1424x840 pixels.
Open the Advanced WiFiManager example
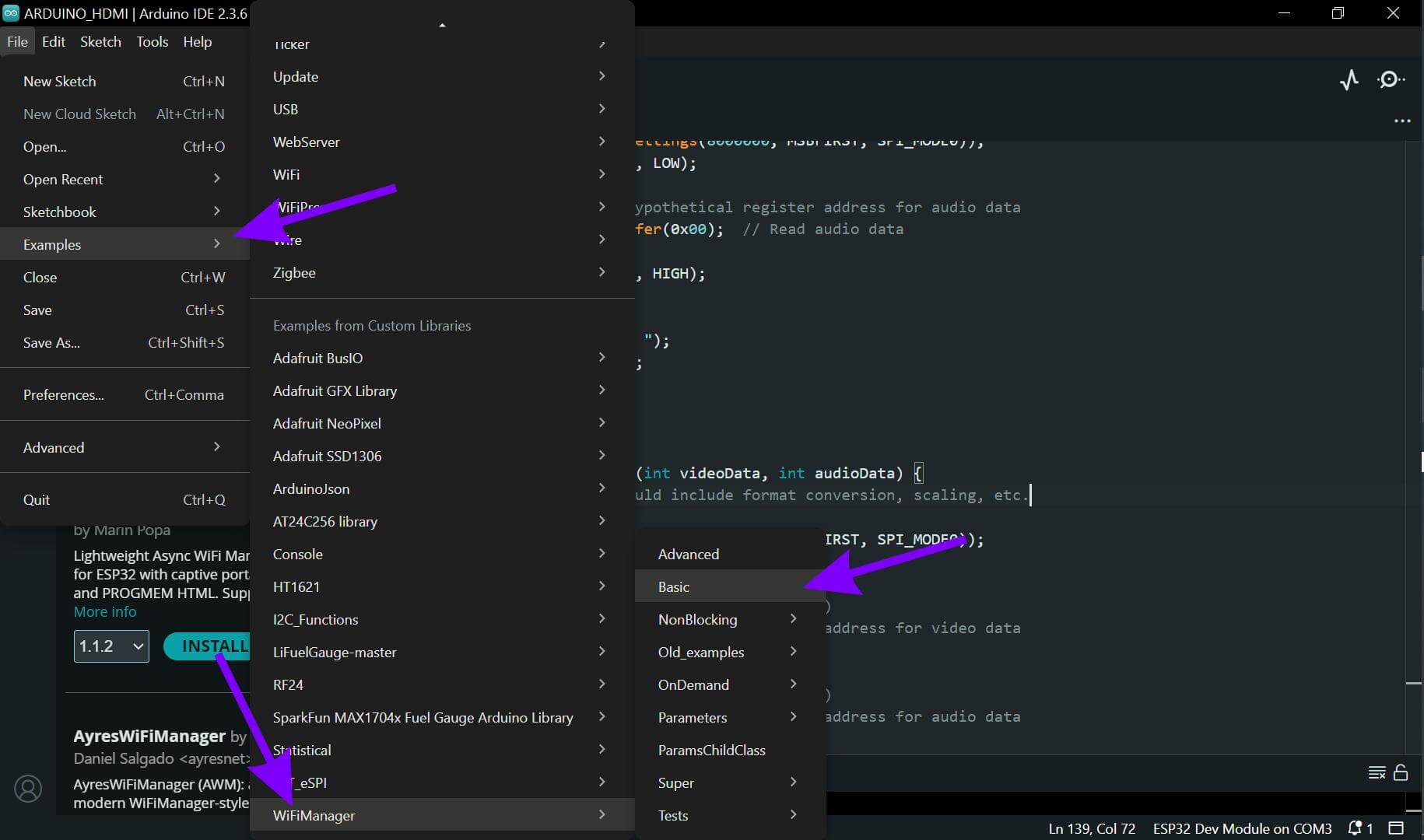(730, 555)
